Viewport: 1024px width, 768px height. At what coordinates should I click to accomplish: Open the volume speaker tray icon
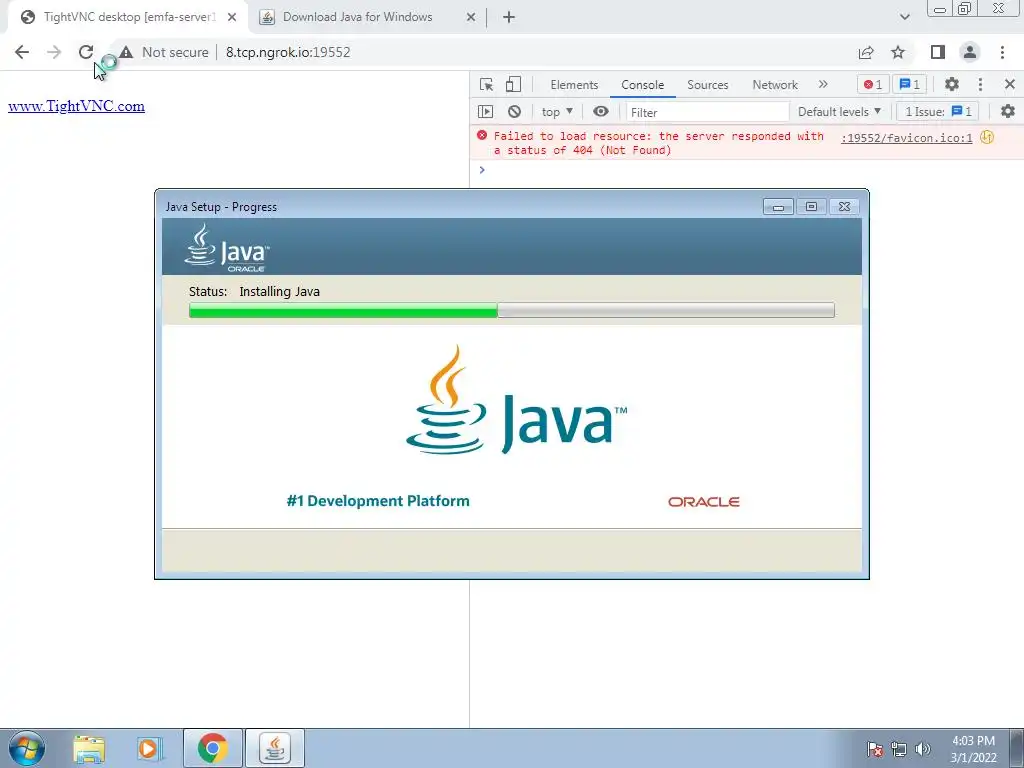[x=923, y=749]
